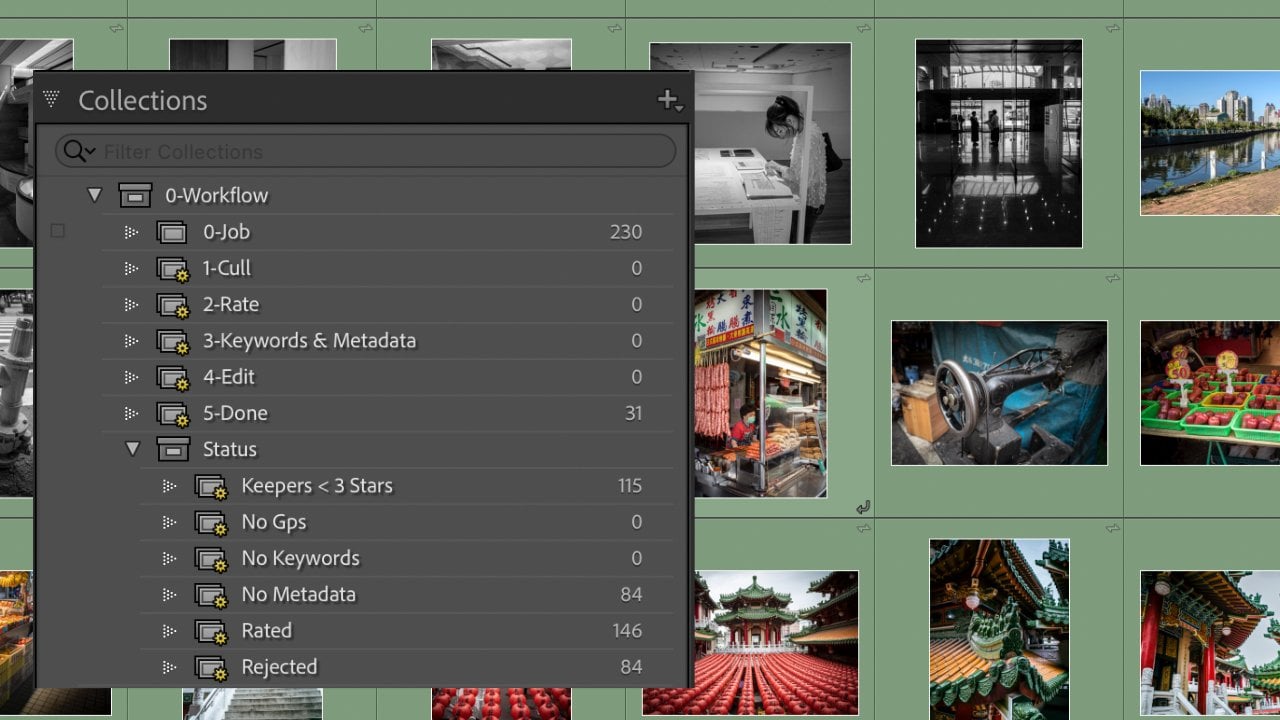Expand the 0-Job collection set arrow
Image resolution: width=1280 pixels, height=720 pixels.
click(x=131, y=232)
